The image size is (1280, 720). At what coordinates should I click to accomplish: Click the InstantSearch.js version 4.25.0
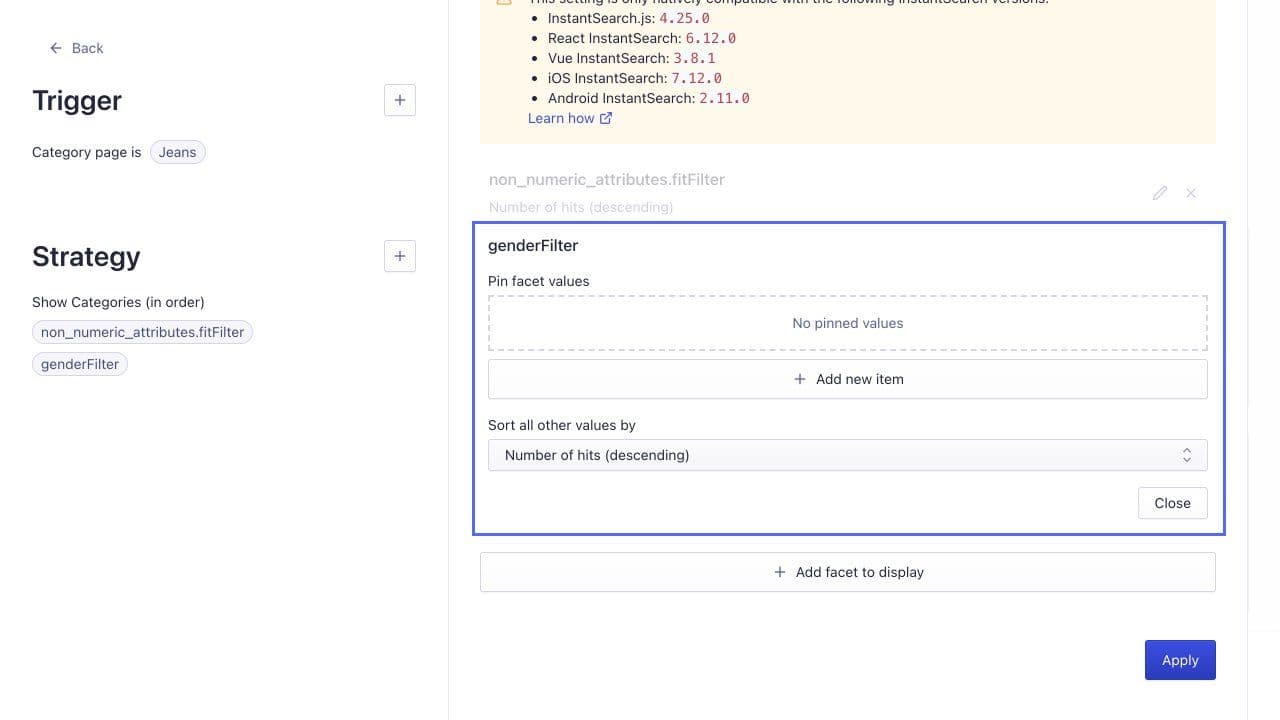[x=684, y=18]
